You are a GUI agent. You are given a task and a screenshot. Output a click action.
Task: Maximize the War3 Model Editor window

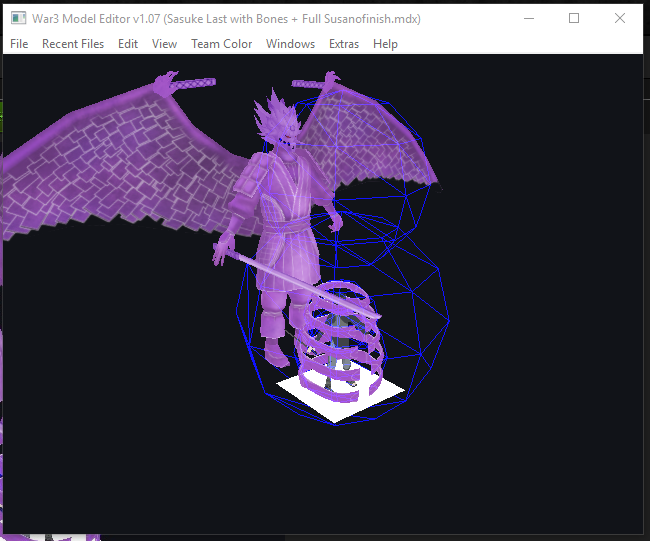[574, 18]
